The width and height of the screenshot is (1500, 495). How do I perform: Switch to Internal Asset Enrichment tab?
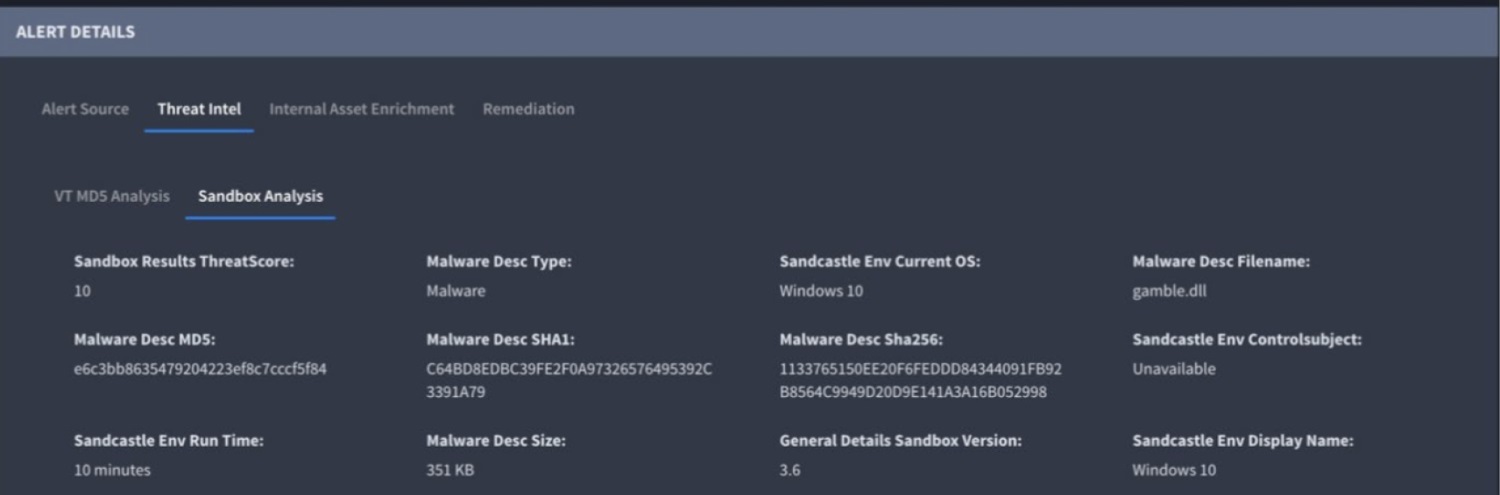pos(361,109)
